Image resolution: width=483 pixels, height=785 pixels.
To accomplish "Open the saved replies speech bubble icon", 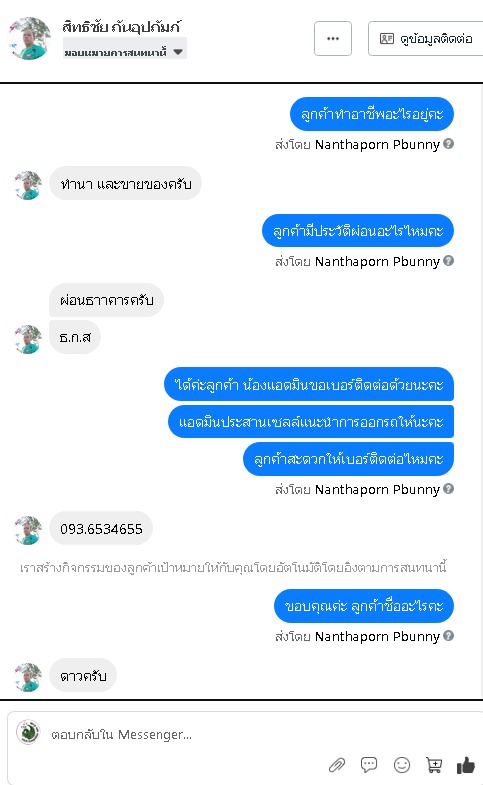I will click(x=369, y=764).
